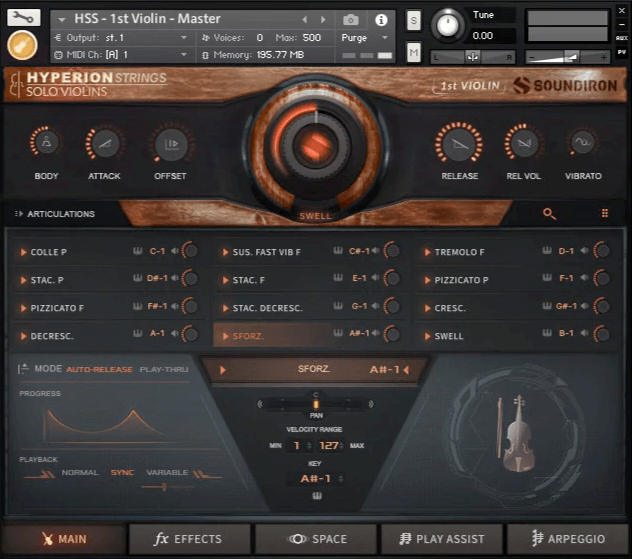Click the keyboard icon under the KEY field
Screen dimensions: 632x559
click(317, 496)
